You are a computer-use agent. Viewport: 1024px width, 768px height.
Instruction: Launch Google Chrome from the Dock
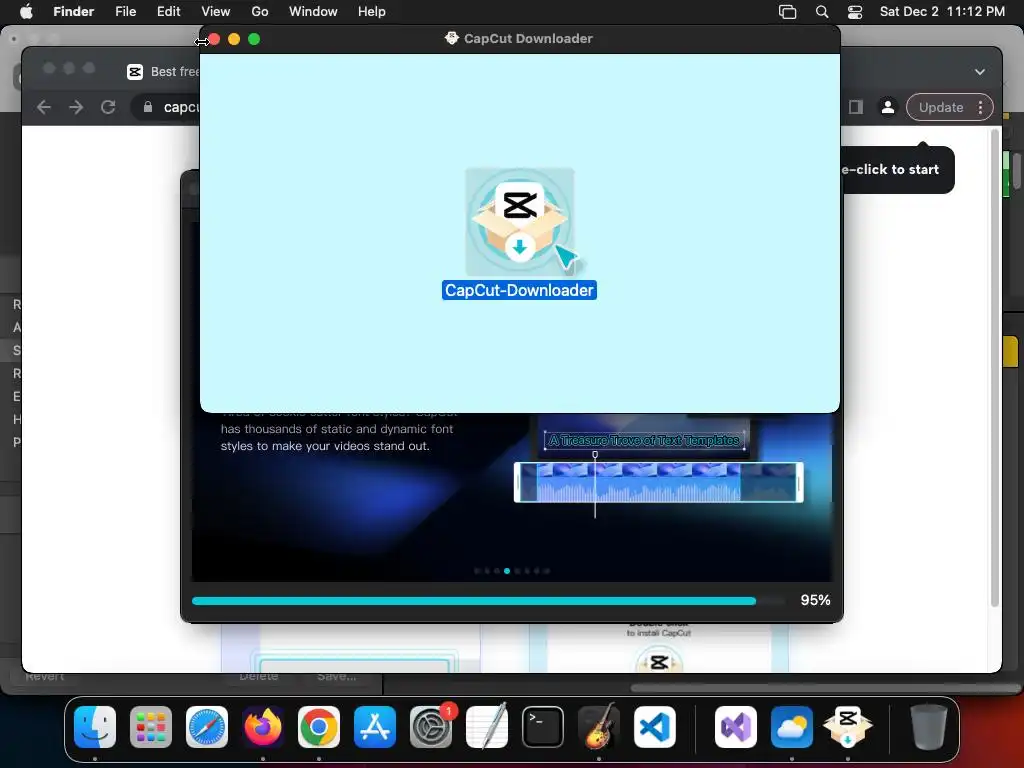(319, 726)
